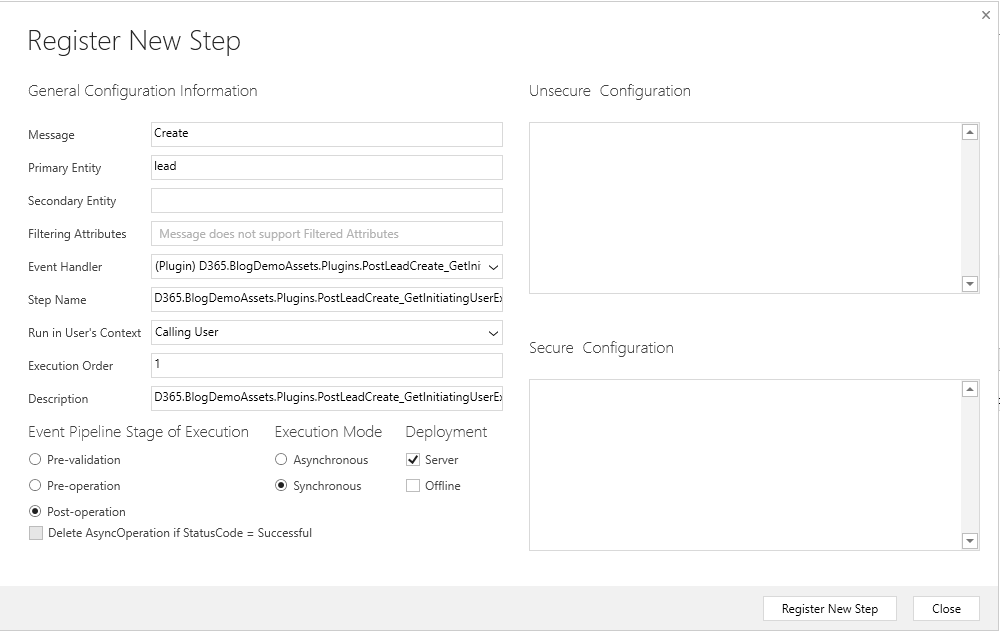Toggle the Server deployment checkbox
1000x632 pixels.
(413, 460)
